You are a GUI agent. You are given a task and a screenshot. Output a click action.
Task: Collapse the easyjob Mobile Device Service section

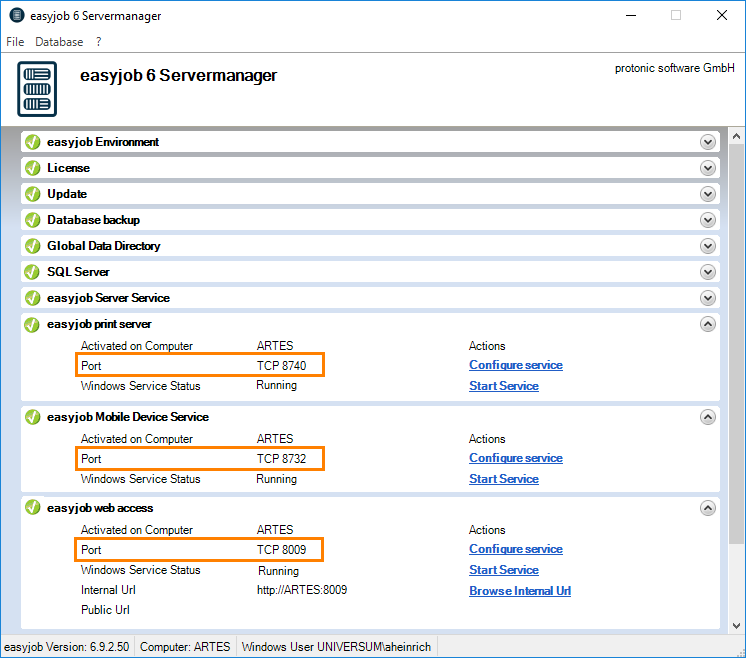[x=708, y=417]
